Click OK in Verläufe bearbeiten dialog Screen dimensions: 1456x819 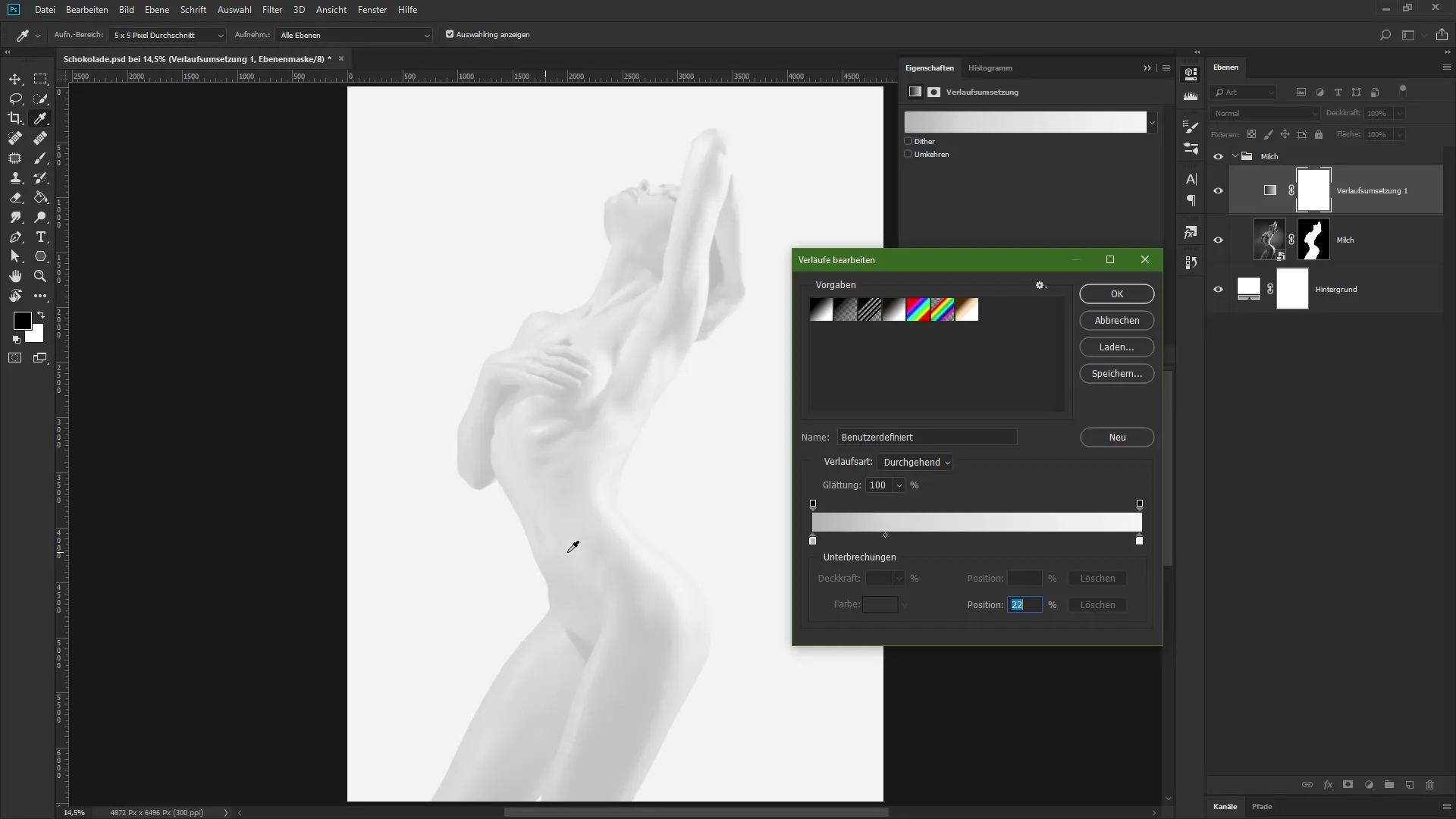(1117, 293)
